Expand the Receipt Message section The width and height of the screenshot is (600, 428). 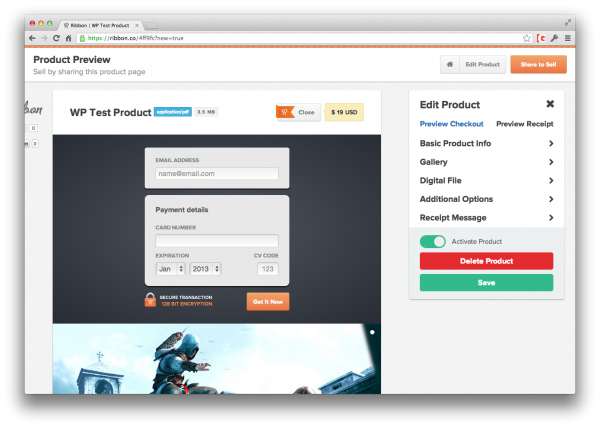click(486, 218)
